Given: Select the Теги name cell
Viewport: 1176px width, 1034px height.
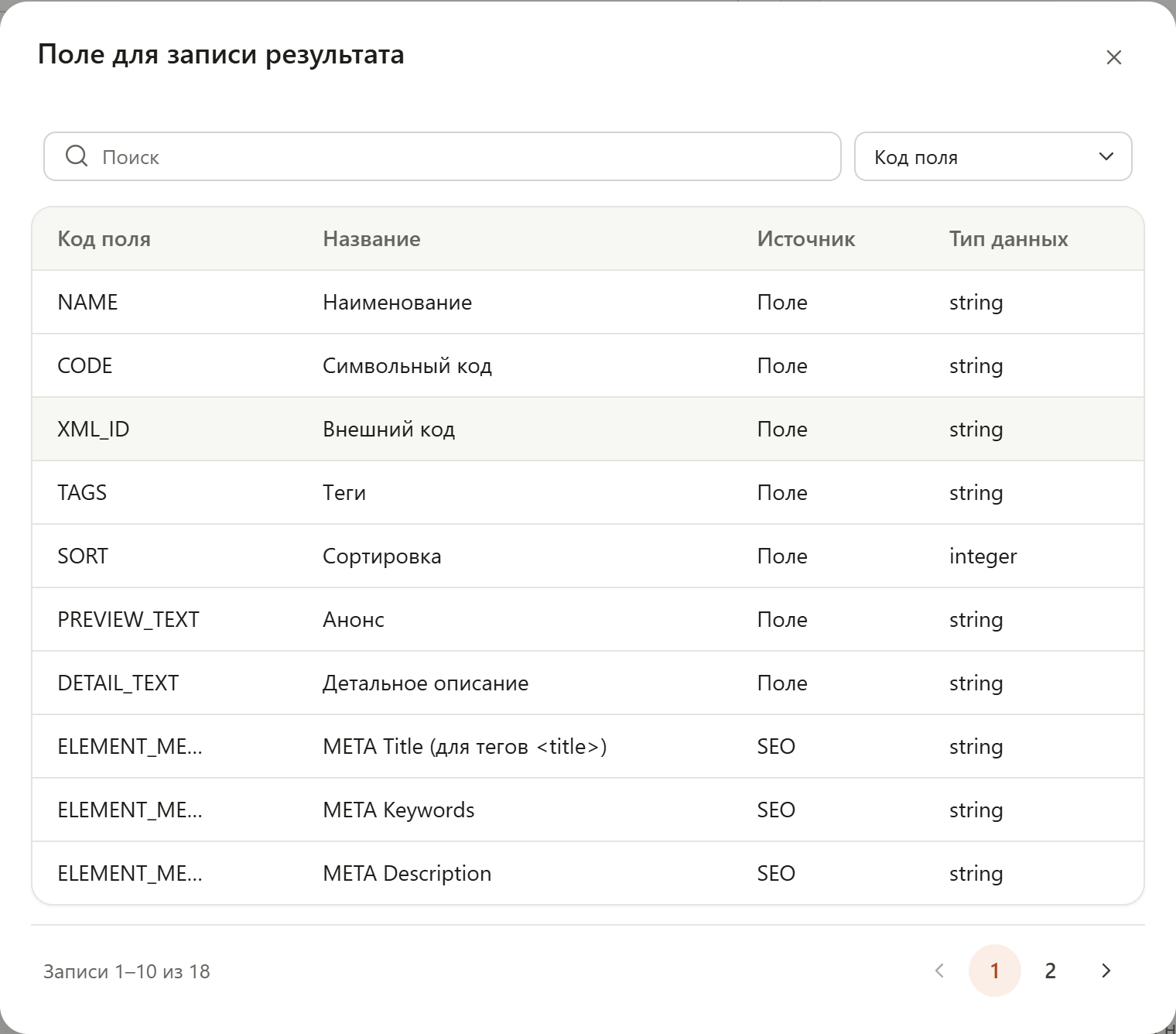Looking at the screenshot, I should [x=344, y=492].
